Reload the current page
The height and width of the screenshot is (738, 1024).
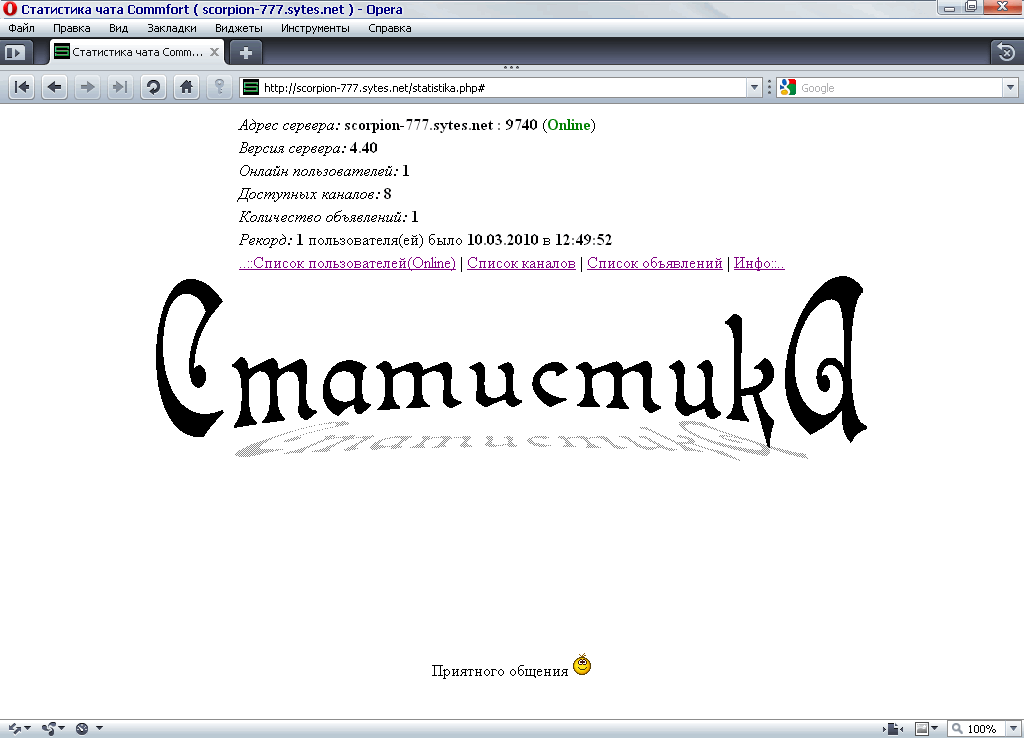153,87
